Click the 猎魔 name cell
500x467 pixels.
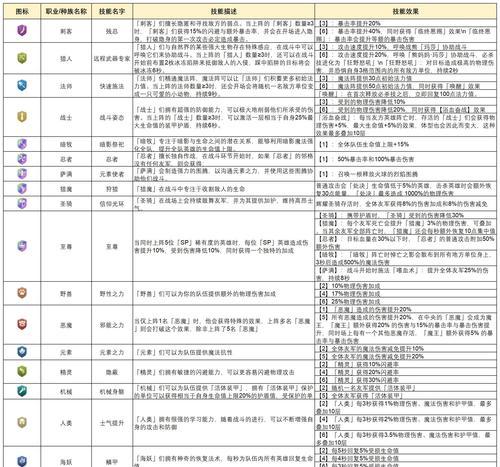(x=66, y=189)
